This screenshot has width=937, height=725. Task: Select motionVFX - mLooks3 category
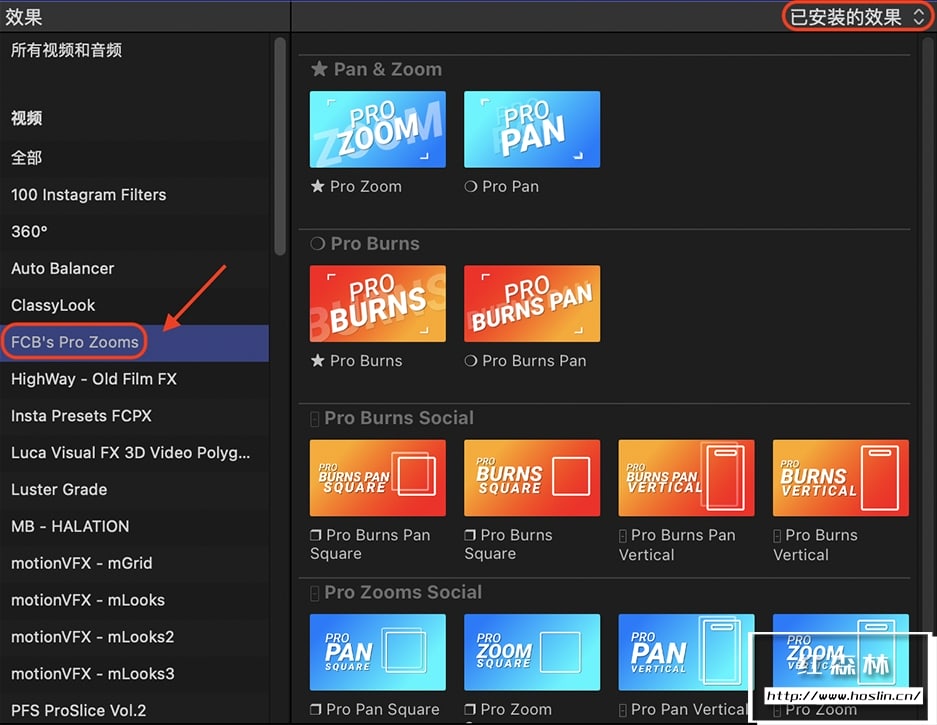pyautogui.click(x=134, y=674)
